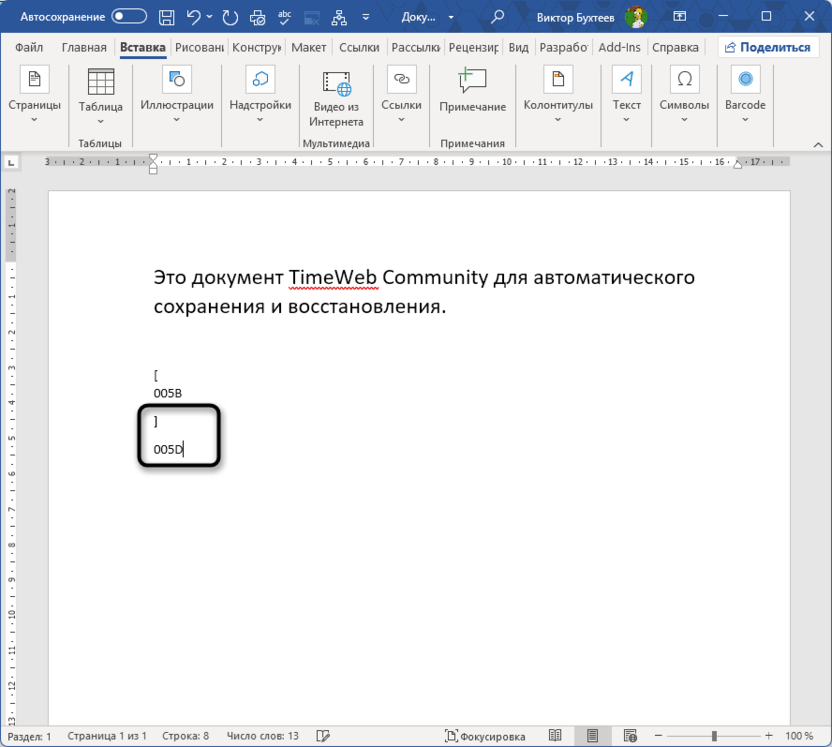Switch to the Разработчик tab
This screenshot has width=832, height=747.
pos(564,47)
